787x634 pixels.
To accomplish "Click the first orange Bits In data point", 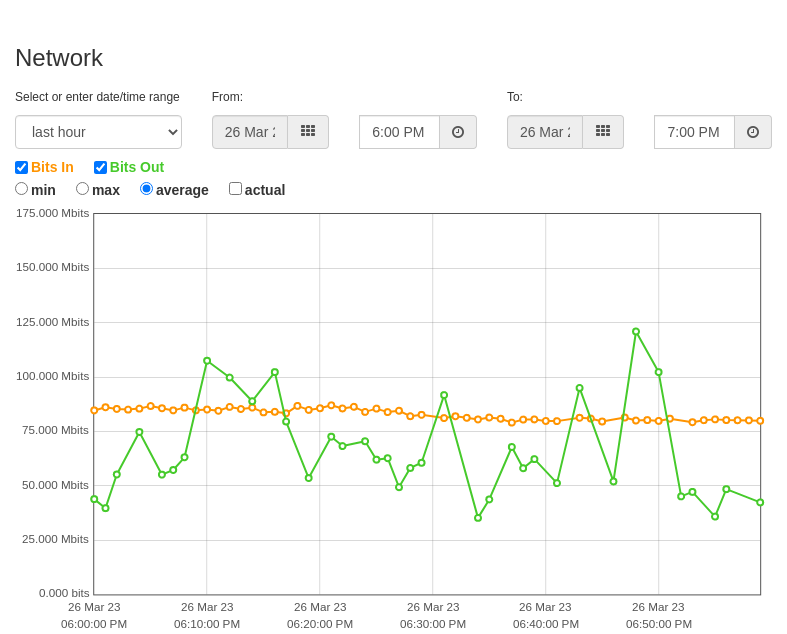I will pos(94,411).
